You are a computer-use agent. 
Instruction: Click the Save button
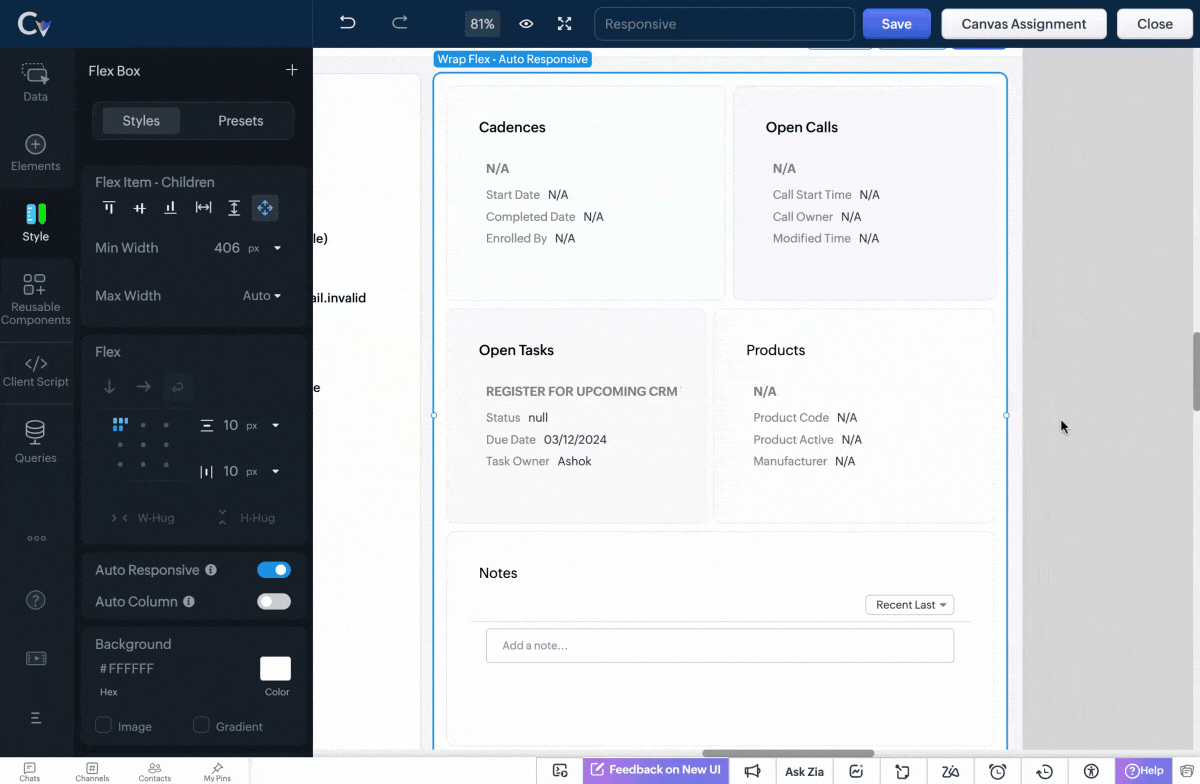(x=896, y=24)
